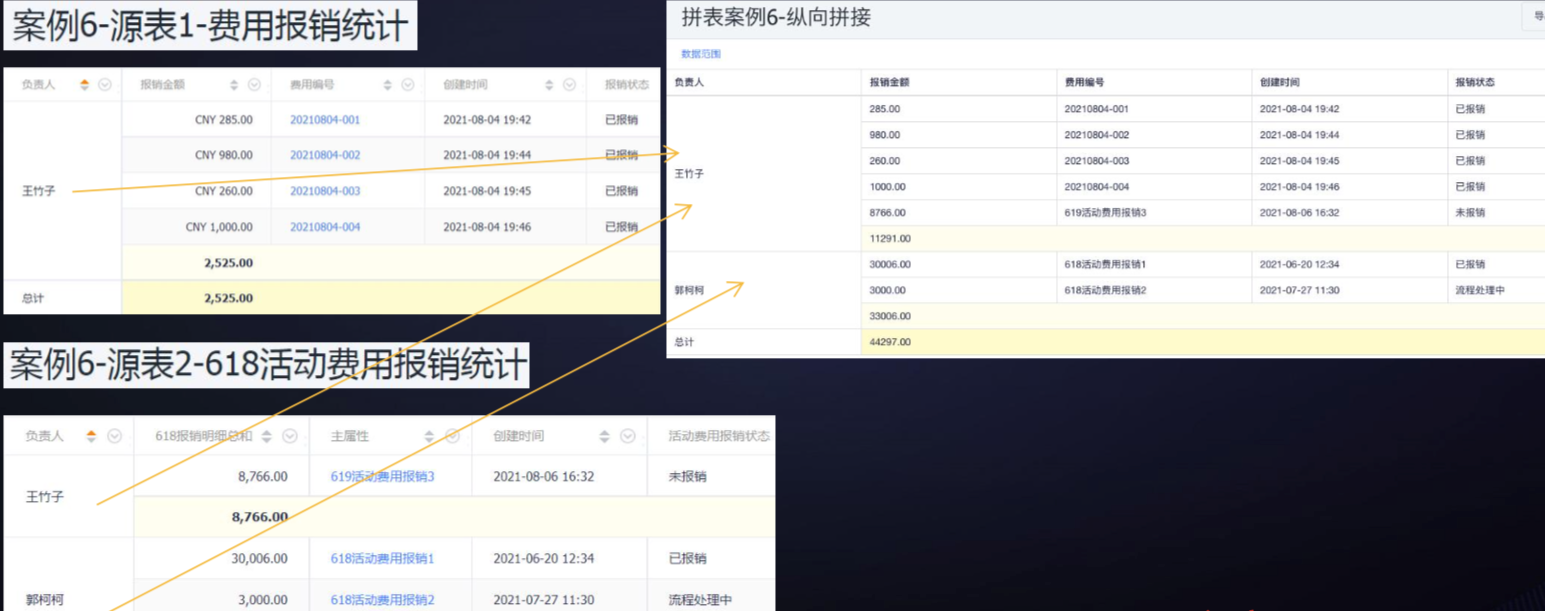Click the 33006.00 subtotal in 纵向拼接 table
Image resolution: width=1545 pixels, height=611 pixels.
pyautogui.click(x=890, y=316)
